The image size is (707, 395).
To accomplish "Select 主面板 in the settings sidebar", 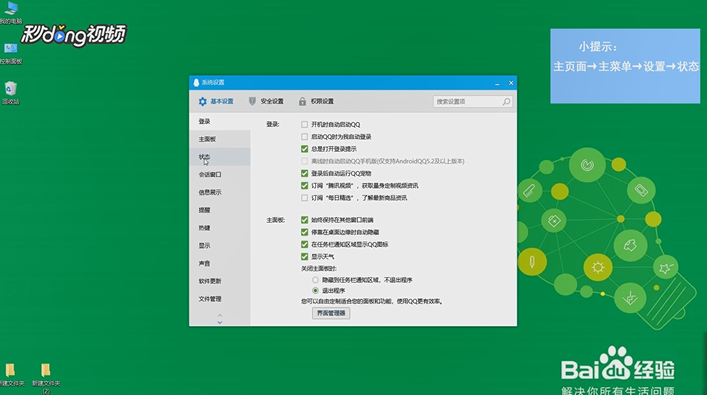I will coord(220,139).
